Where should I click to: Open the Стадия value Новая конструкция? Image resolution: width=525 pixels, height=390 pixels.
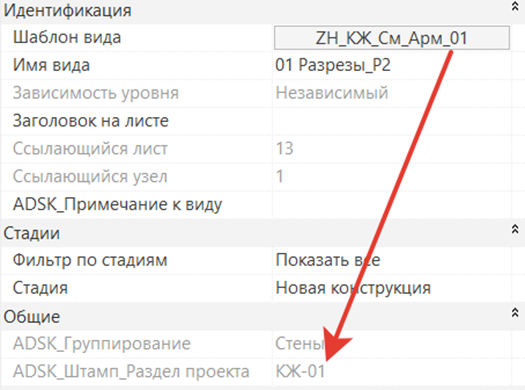click(x=392, y=288)
